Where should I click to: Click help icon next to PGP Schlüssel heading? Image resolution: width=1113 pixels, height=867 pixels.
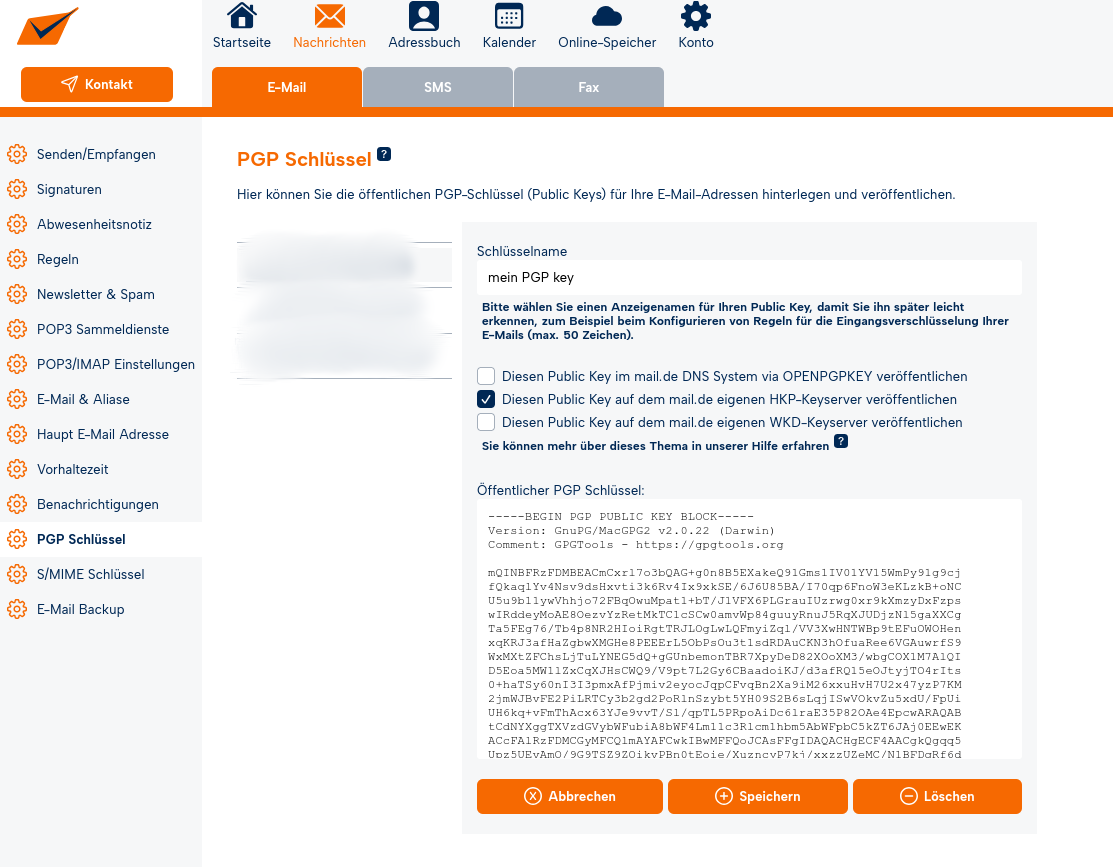[384, 155]
